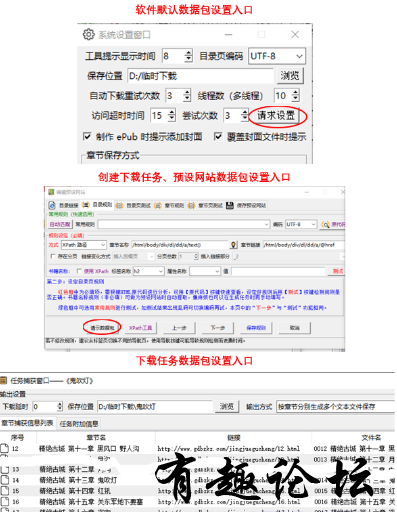Switch to the 章节捕获信息列表 tab
This screenshot has width=397, height=512.
[27, 423]
